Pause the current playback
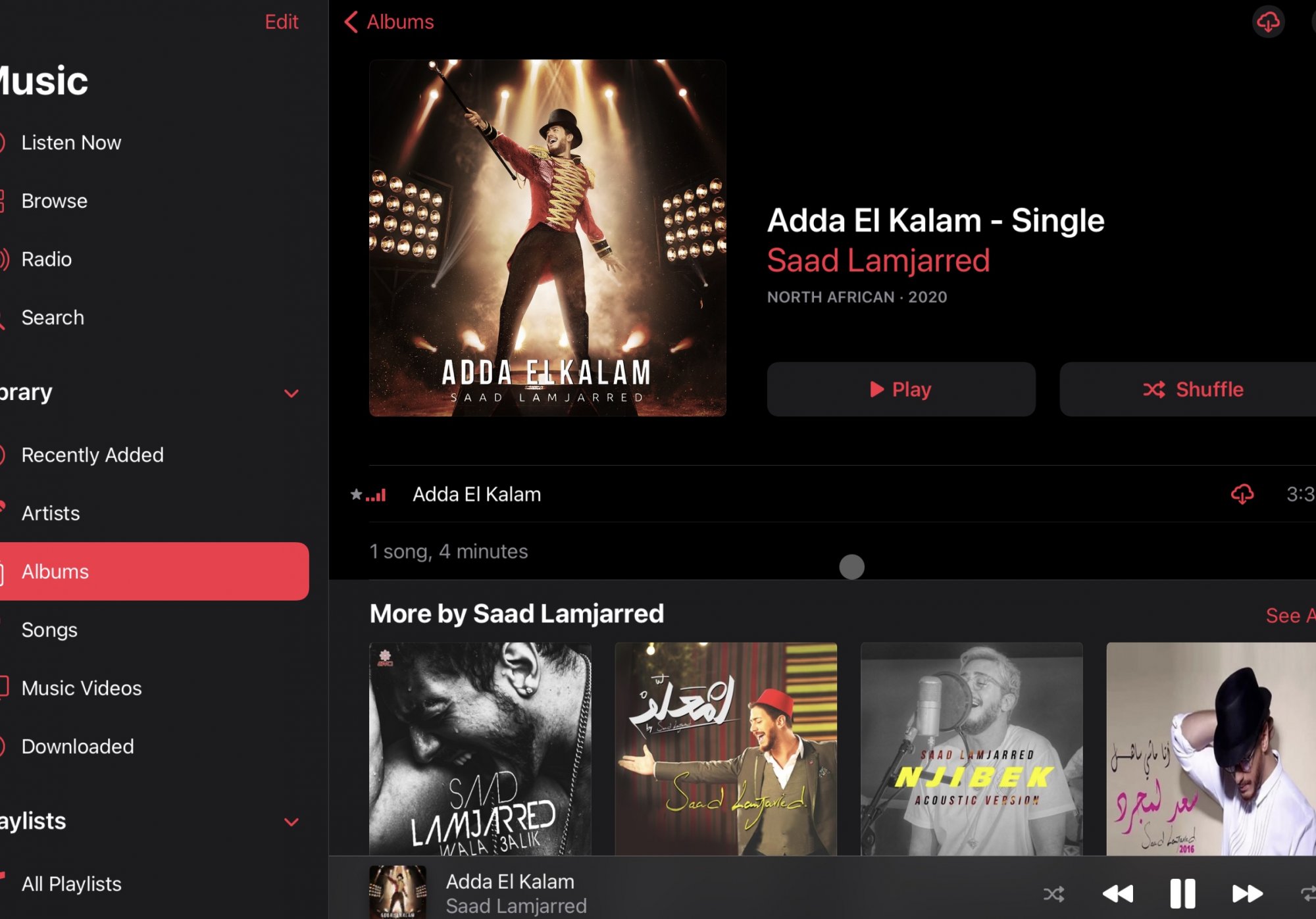Screen dimensions: 1316x919 (1182, 893)
